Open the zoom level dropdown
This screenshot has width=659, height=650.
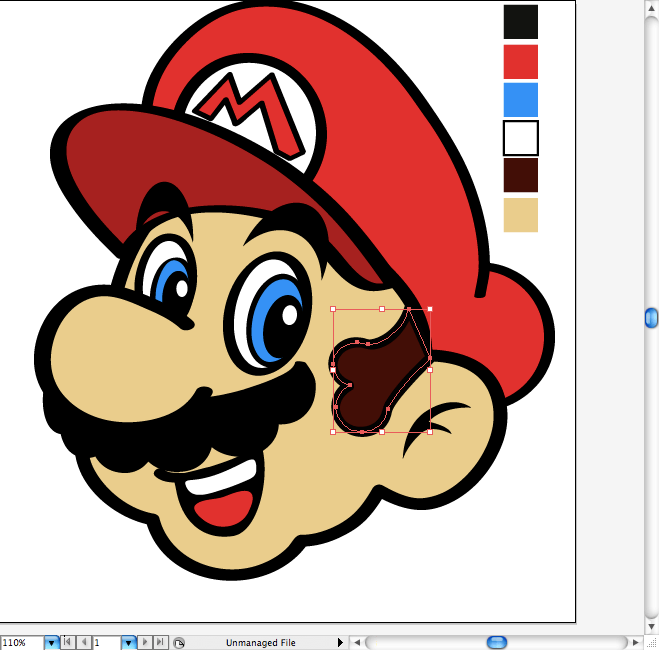click(x=52, y=643)
